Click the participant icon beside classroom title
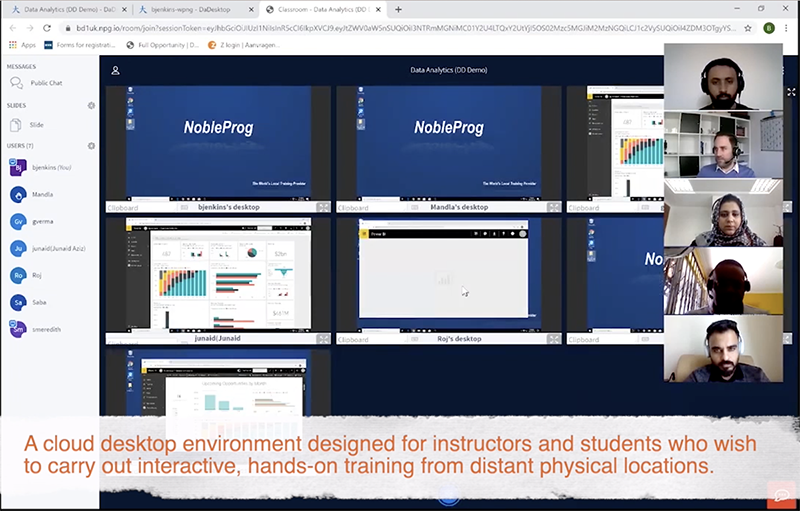The height and width of the screenshot is (511, 800). (x=115, y=70)
